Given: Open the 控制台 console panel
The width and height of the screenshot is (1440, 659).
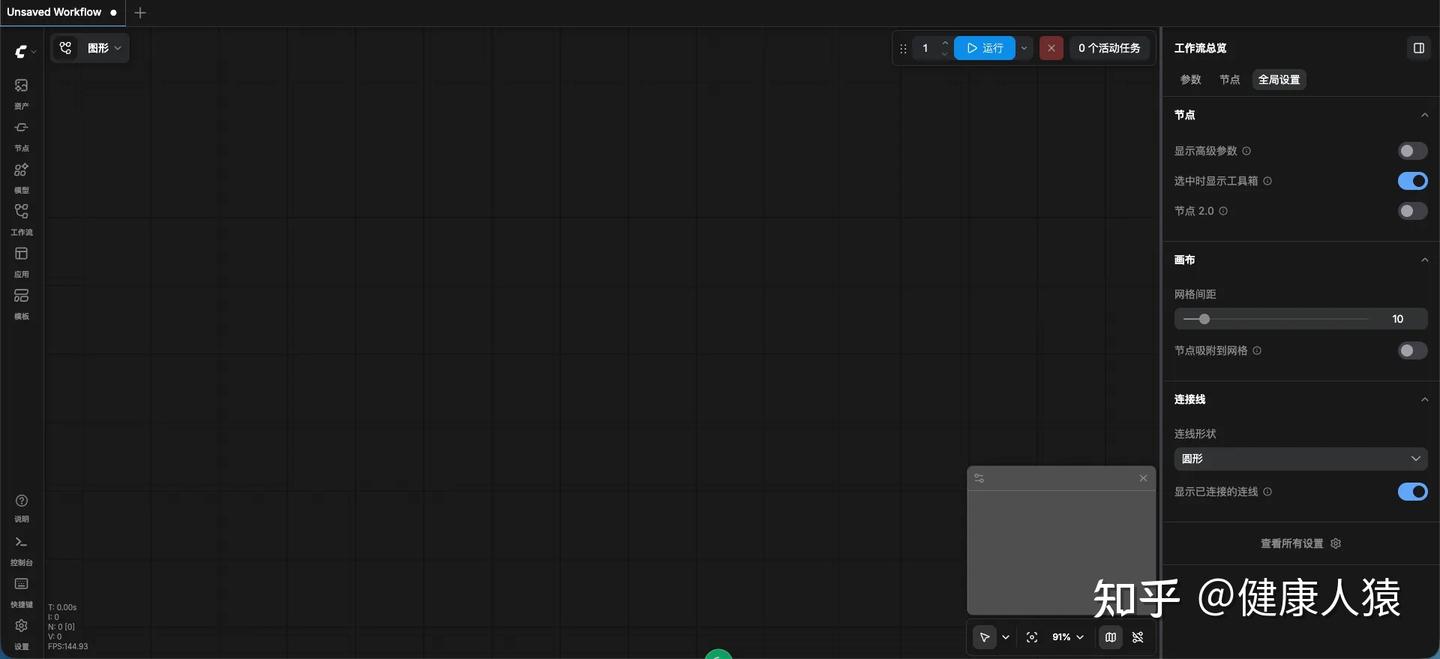Looking at the screenshot, I should pos(21,549).
